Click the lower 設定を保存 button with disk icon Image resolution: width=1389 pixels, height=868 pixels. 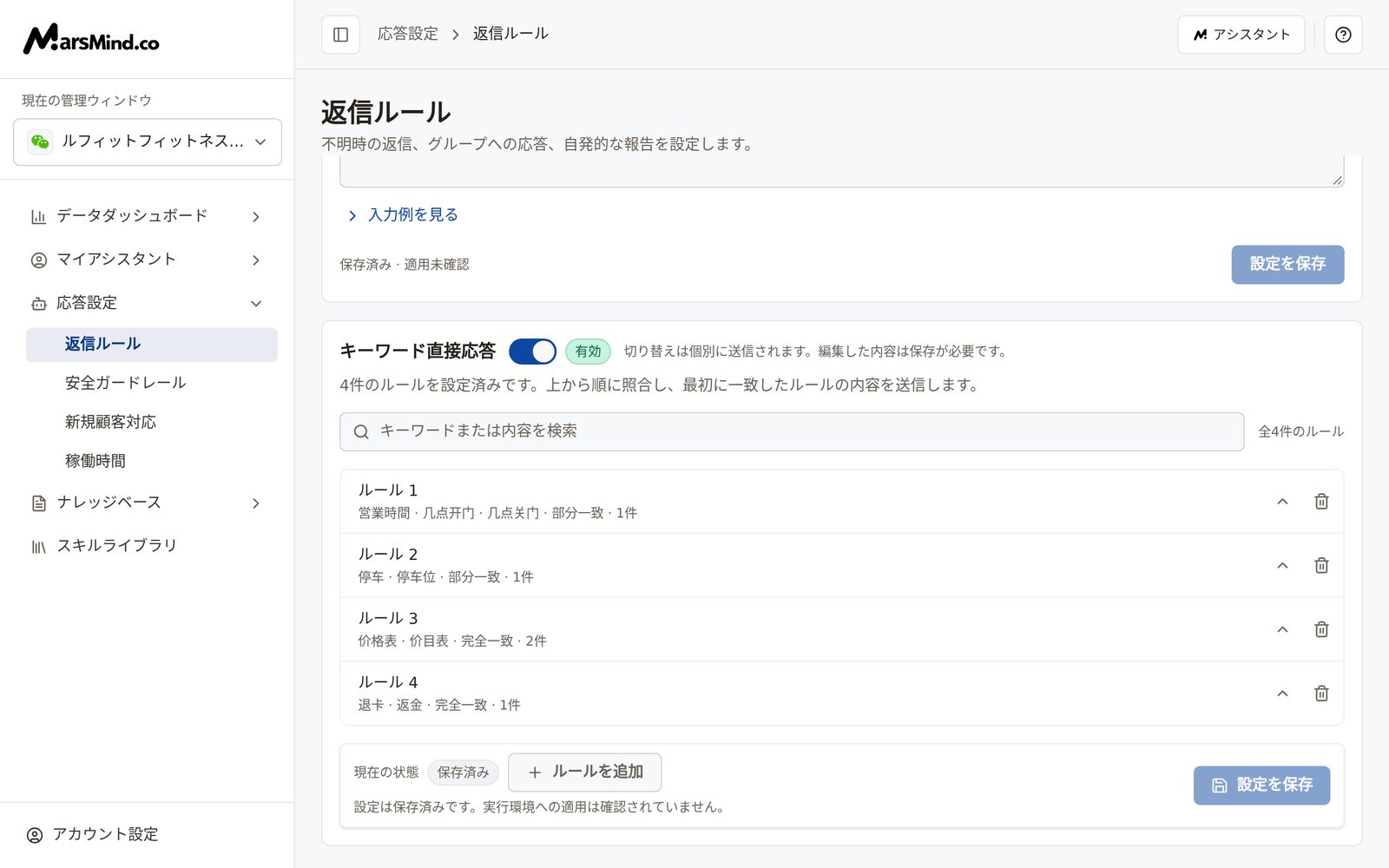1261,785
